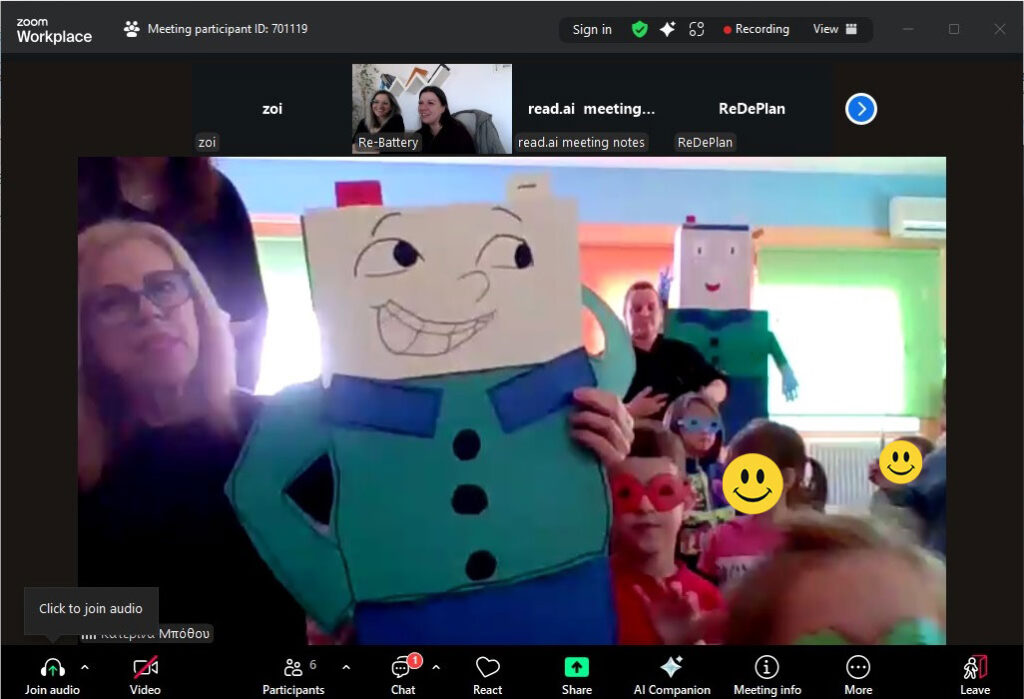
Task: Open AI Companion from the bottom toolbar
Action: [x=672, y=674]
